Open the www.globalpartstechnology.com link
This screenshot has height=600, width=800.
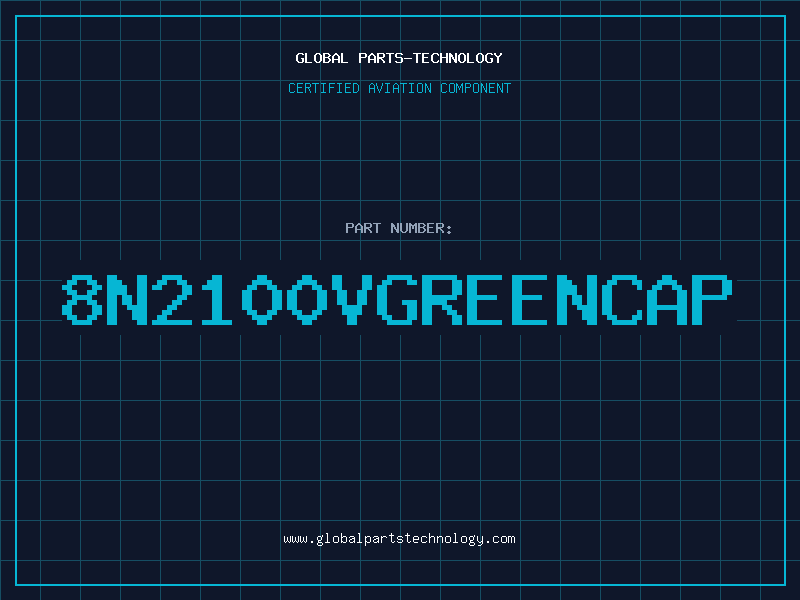(399, 539)
